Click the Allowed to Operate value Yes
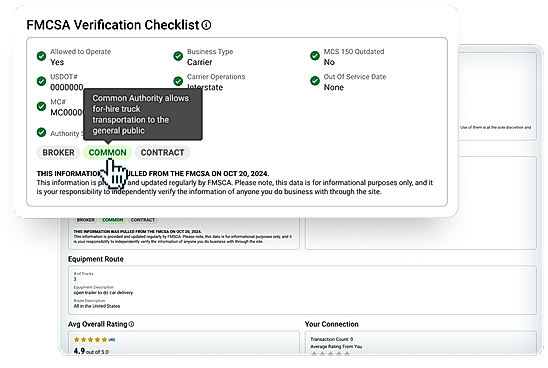This screenshot has height=368, width=548. [x=57, y=62]
